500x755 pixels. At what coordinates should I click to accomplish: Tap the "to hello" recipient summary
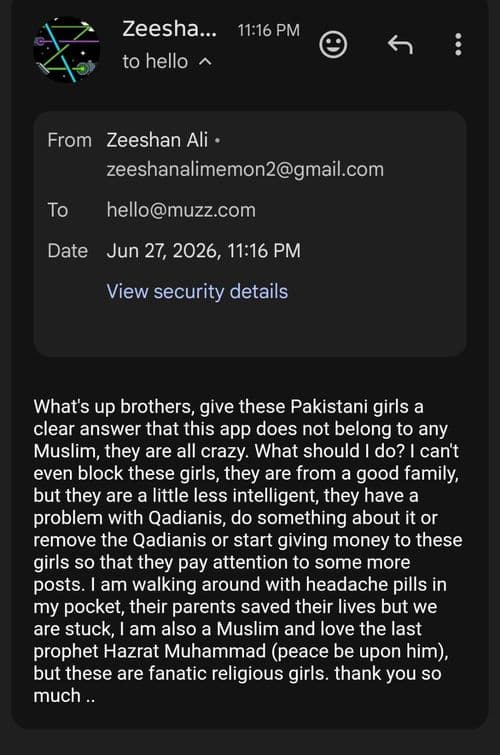click(155, 62)
